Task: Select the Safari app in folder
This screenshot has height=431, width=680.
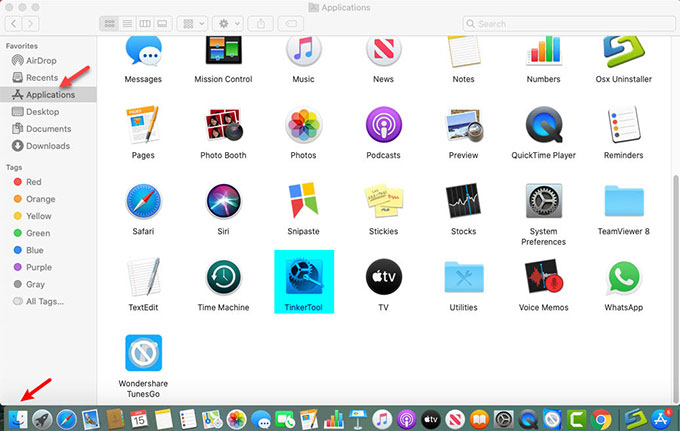Action: 143,201
